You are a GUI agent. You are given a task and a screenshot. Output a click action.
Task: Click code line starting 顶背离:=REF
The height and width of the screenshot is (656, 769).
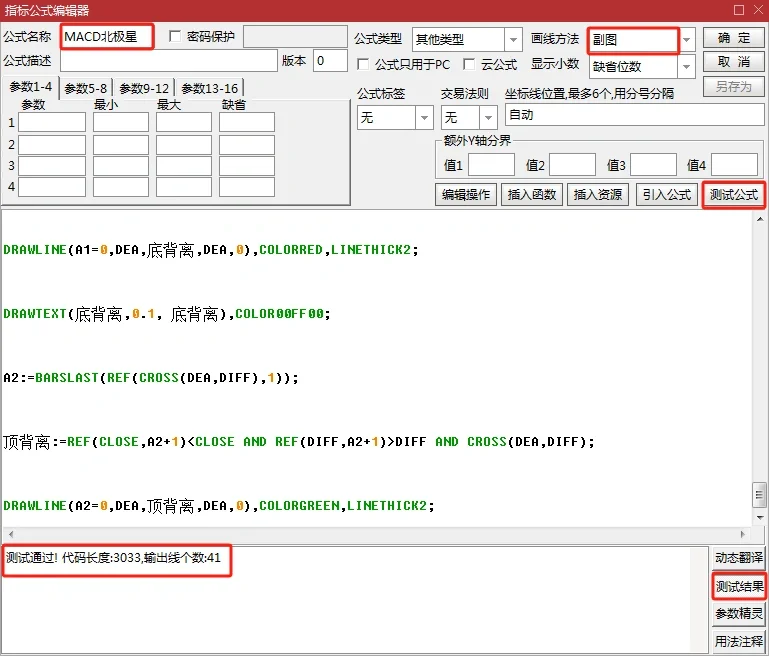[x=299, y=442]
